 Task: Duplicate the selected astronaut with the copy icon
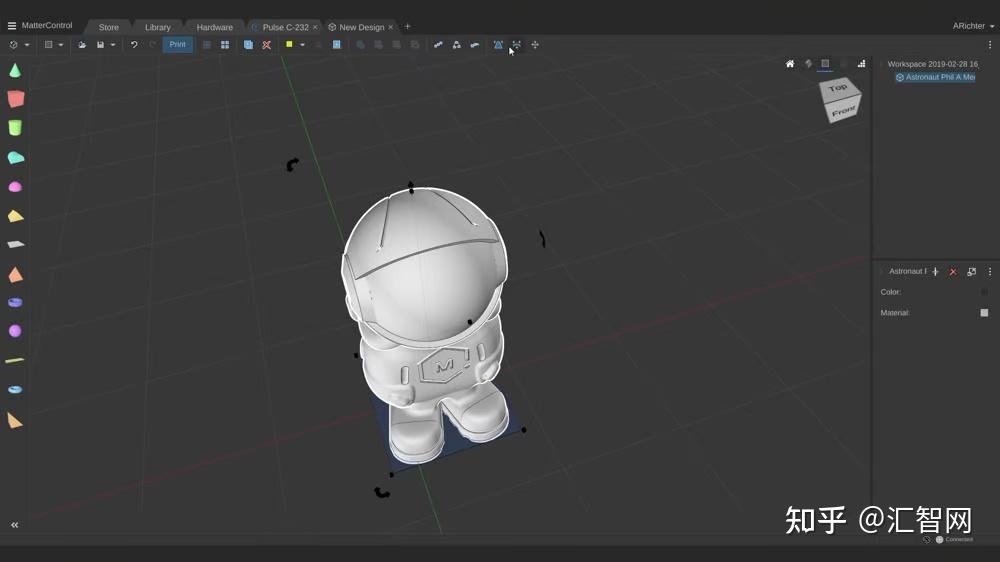pos(248,45)
